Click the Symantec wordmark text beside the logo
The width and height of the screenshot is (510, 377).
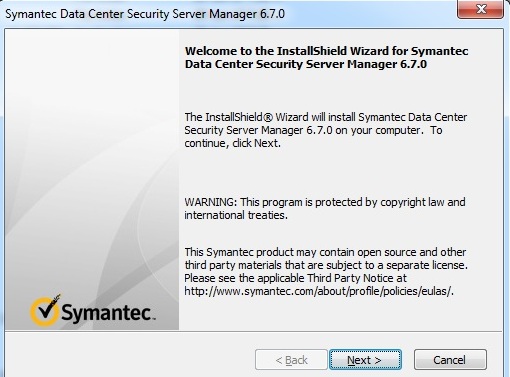[x=108, y=313]
